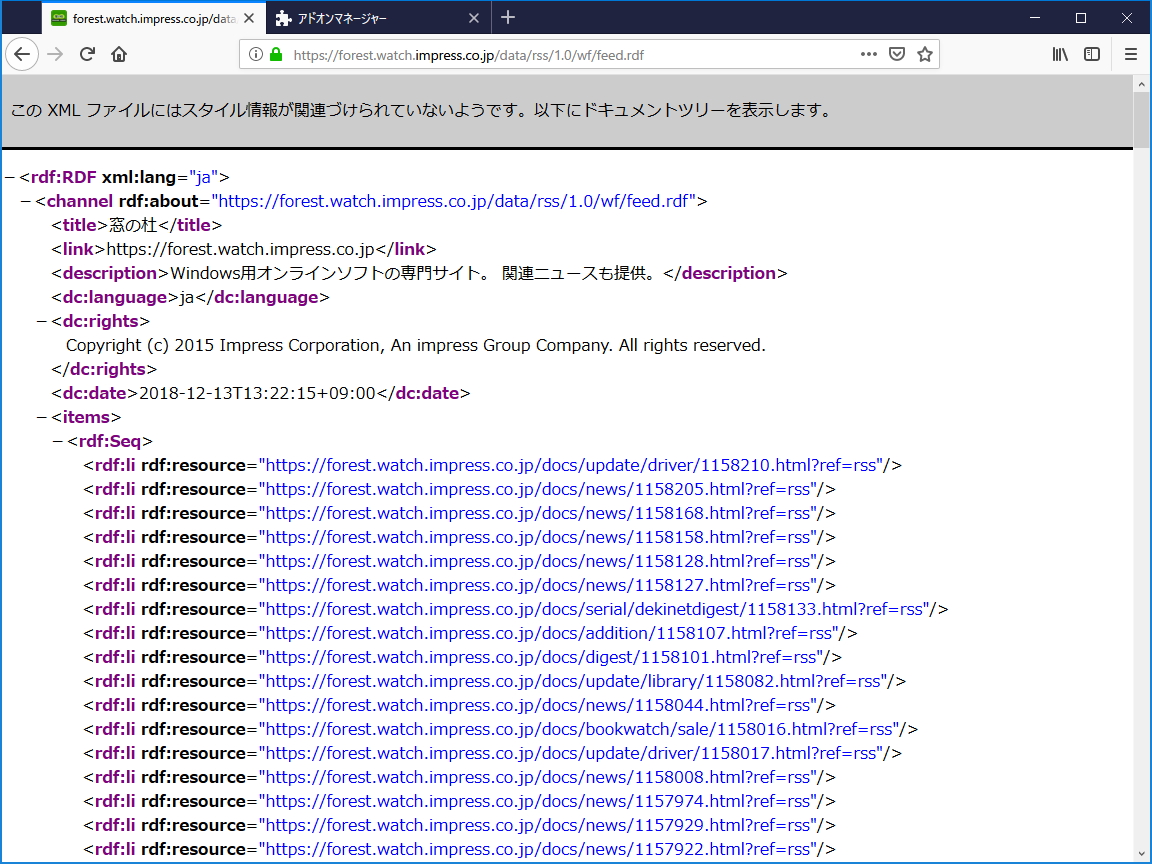Click the back navigation arrow
Viewport: 1152px width, 864px height.
tap(22, 54)
